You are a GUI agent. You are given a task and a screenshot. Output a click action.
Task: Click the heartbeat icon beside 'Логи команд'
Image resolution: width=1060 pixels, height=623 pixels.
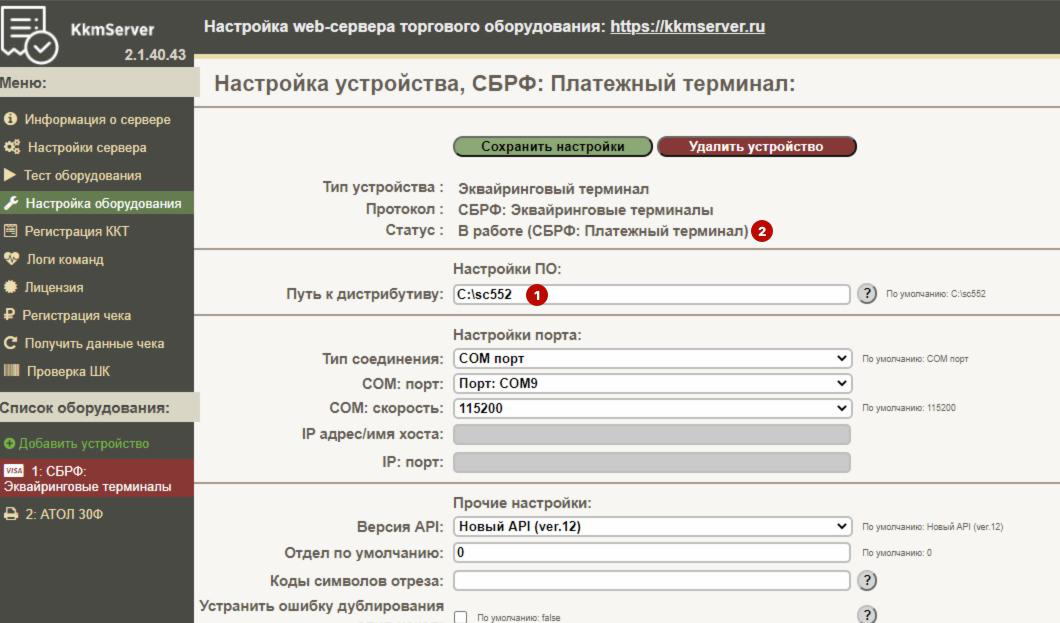11,259
